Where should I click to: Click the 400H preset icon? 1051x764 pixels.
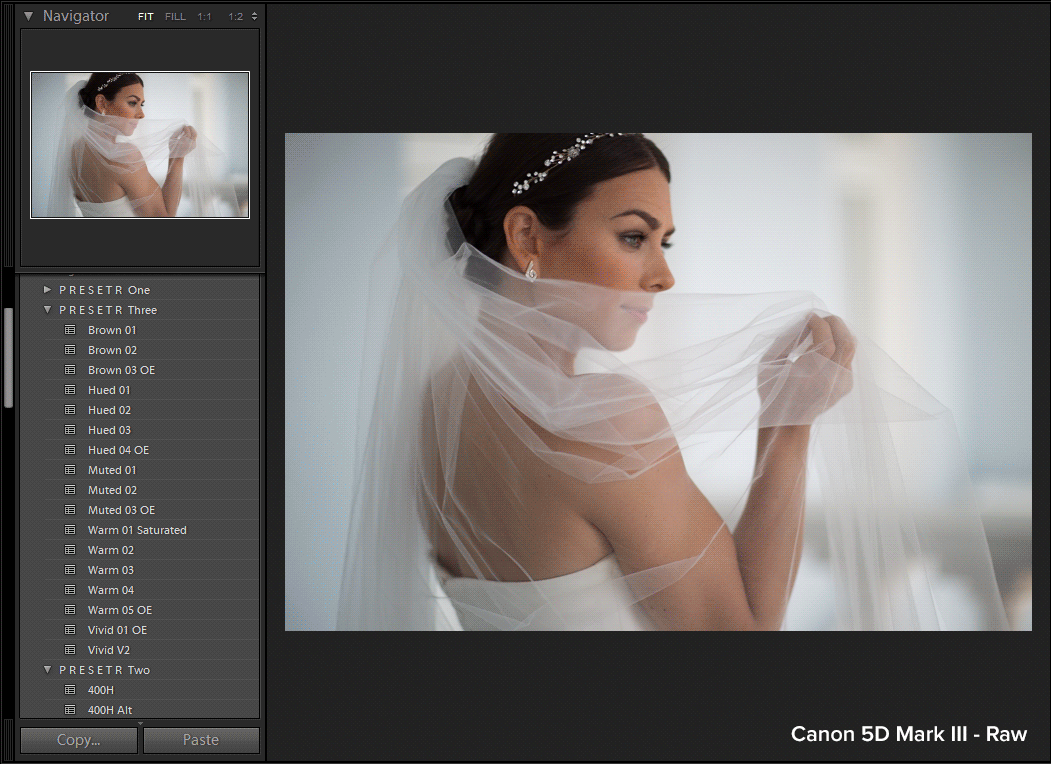click(69, 689)
